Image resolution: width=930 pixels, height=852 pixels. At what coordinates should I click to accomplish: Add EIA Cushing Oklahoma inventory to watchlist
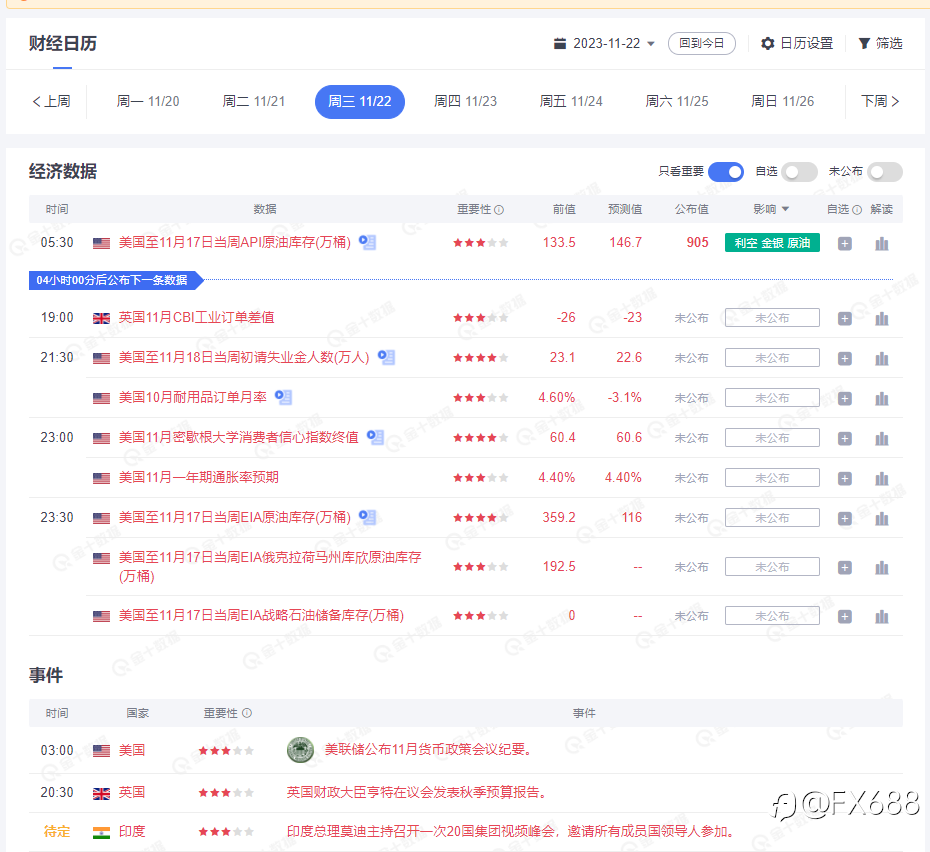pyautogui.click(x=845, y=568)
